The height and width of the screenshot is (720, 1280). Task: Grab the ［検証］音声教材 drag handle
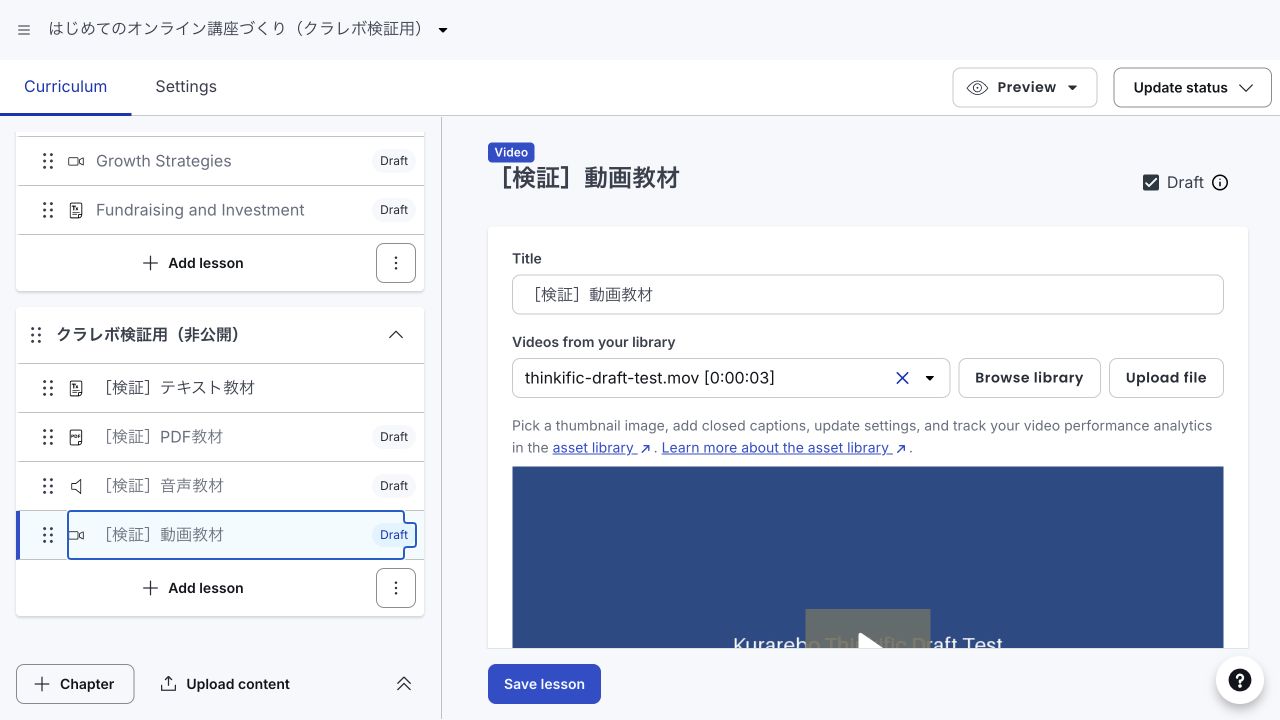(x=47, y=486)
